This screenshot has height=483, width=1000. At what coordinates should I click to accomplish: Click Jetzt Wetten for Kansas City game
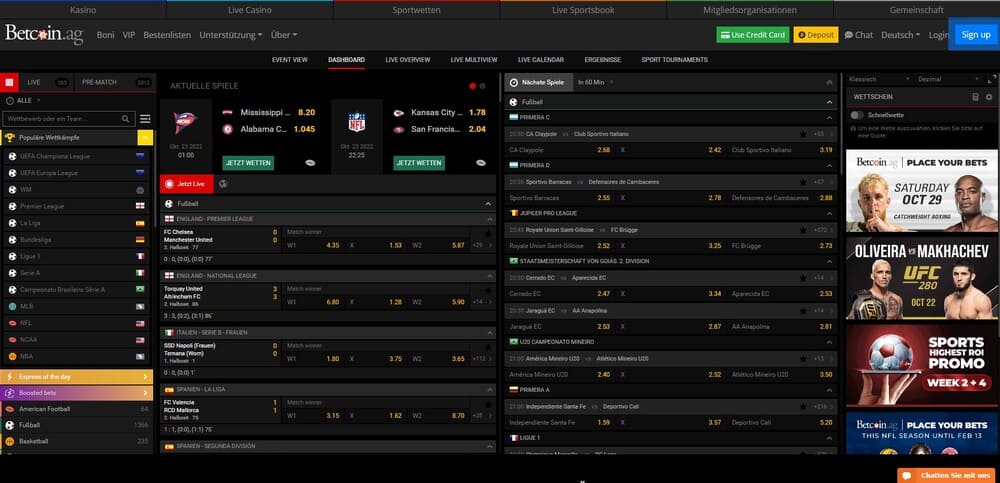[x=419, y=163]
